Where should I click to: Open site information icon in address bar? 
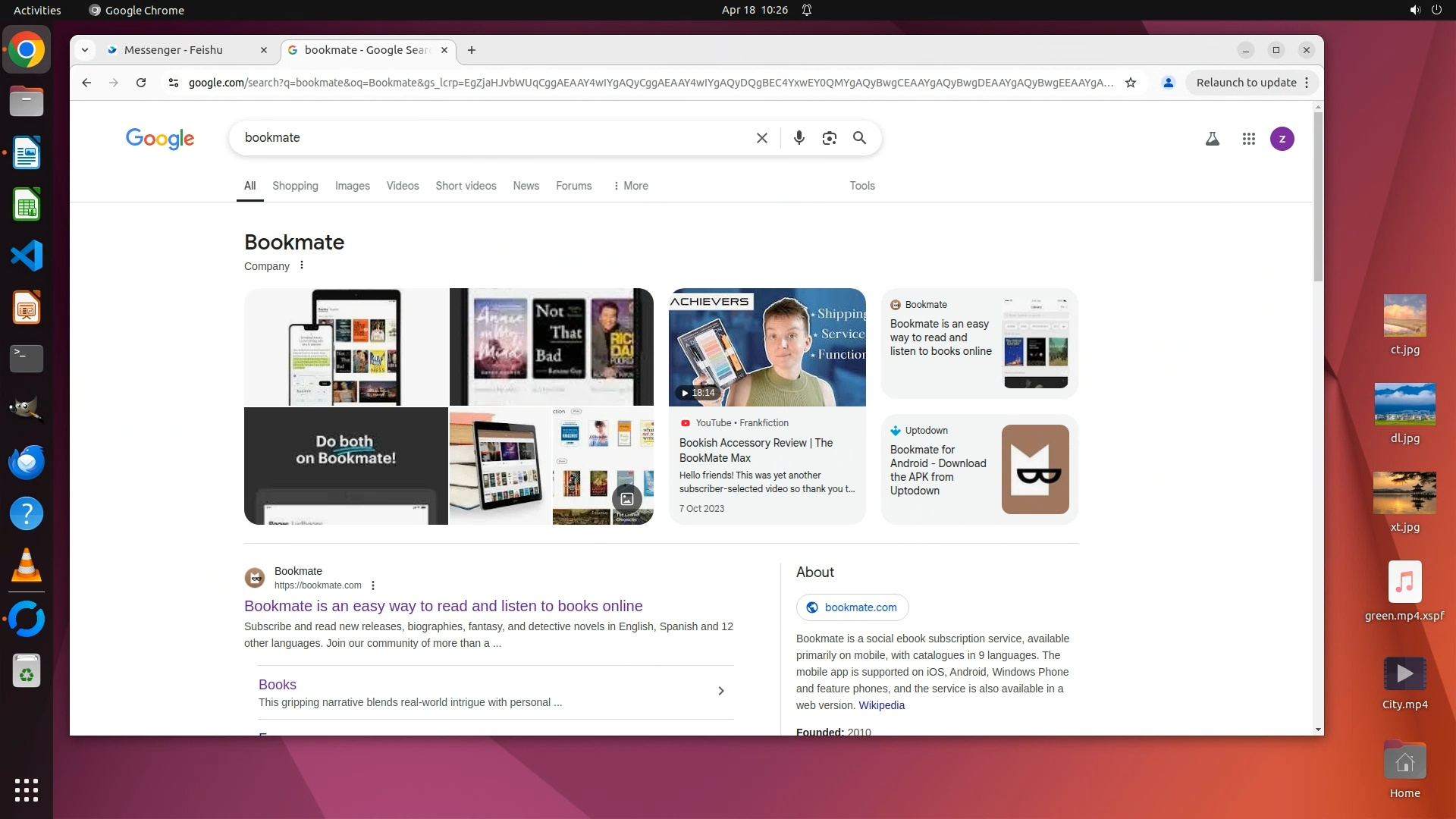point(173,83)
